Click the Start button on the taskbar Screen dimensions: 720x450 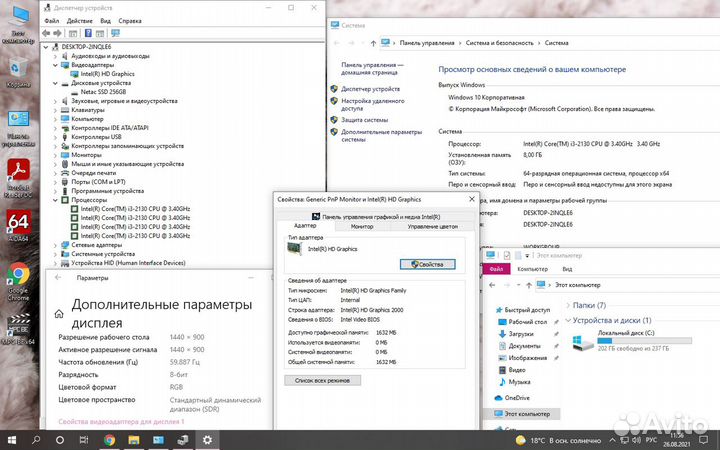tap(11, 440)
